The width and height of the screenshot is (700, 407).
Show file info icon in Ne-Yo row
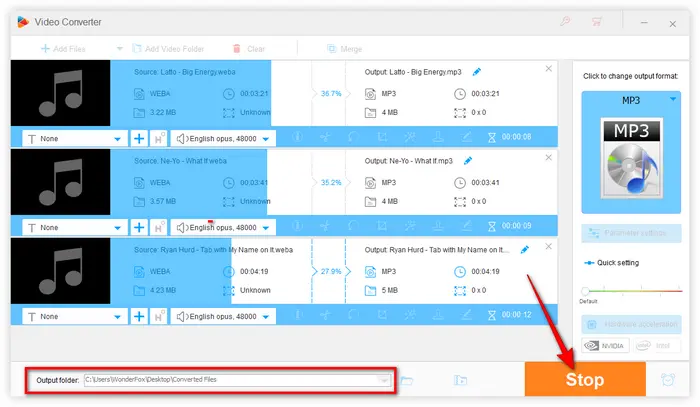coord(298,226)
